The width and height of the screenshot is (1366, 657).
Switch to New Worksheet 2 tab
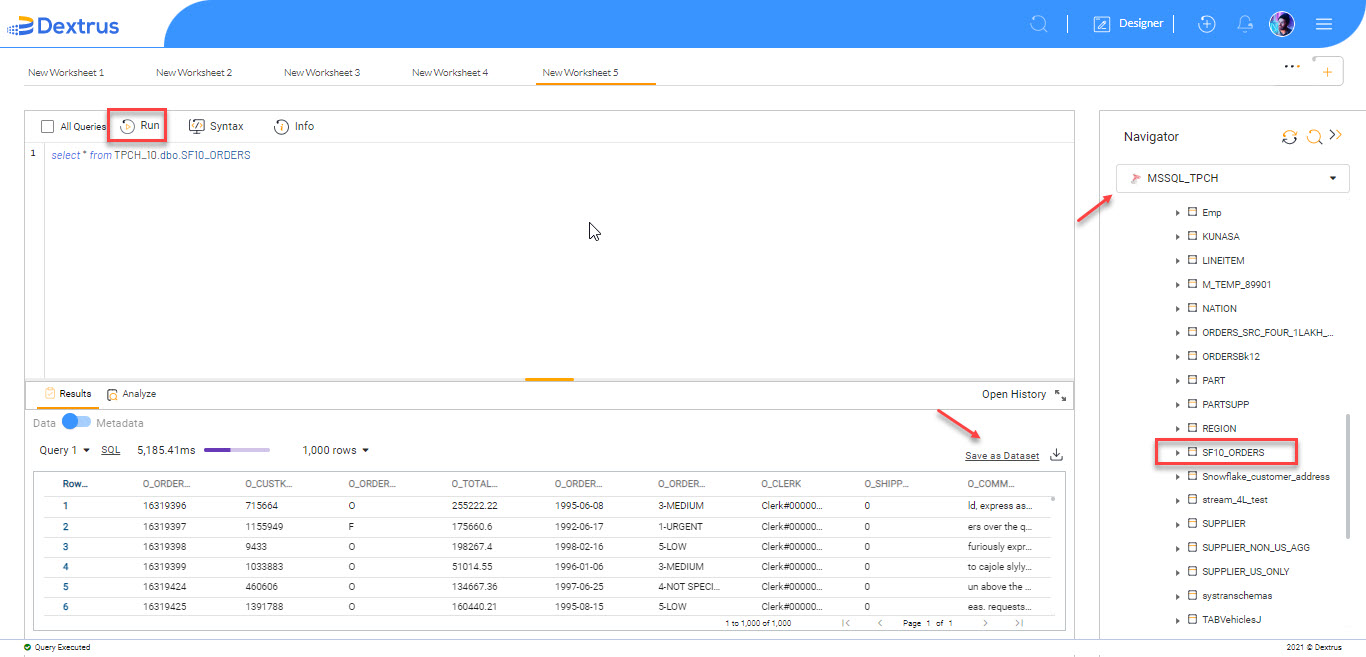click(x=194, y=73)
